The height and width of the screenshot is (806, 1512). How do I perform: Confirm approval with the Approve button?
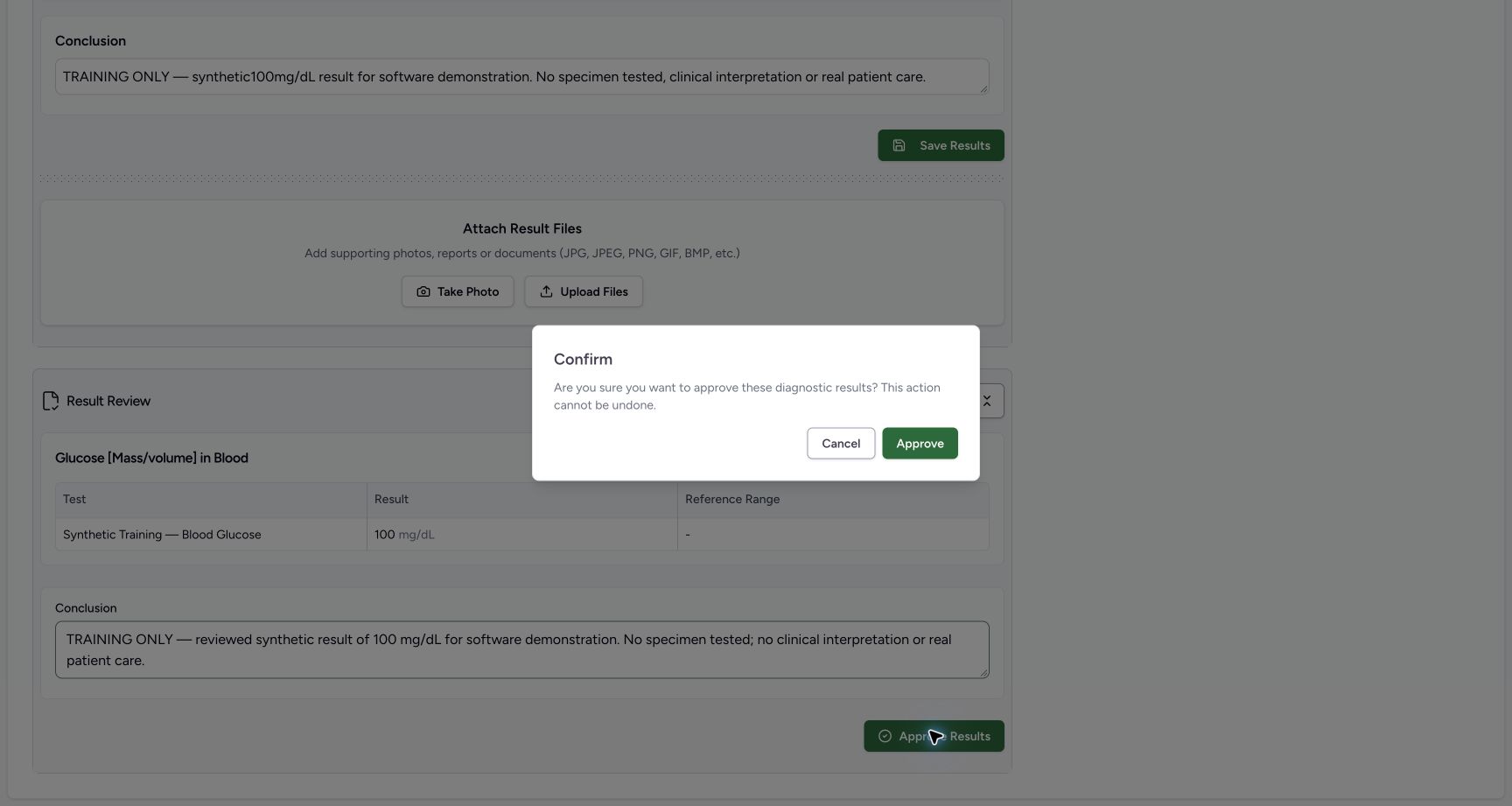click(x=920, y=443)
